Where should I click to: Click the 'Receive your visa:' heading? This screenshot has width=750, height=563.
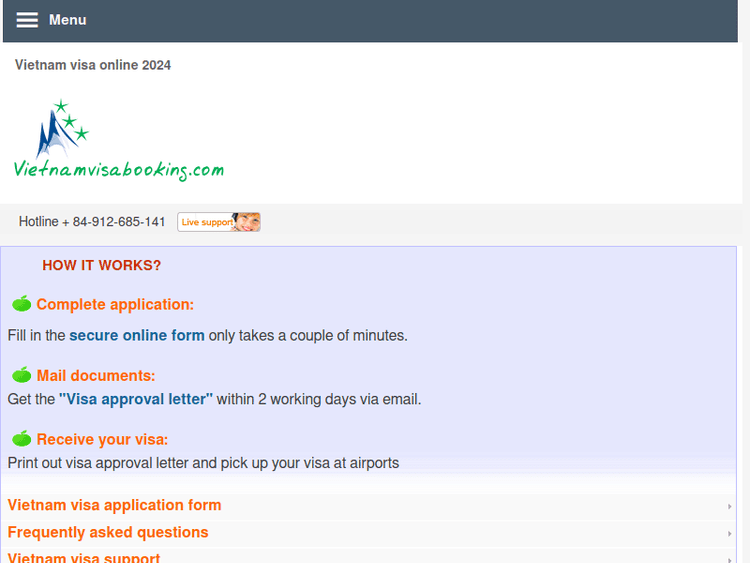pos(102,440)
